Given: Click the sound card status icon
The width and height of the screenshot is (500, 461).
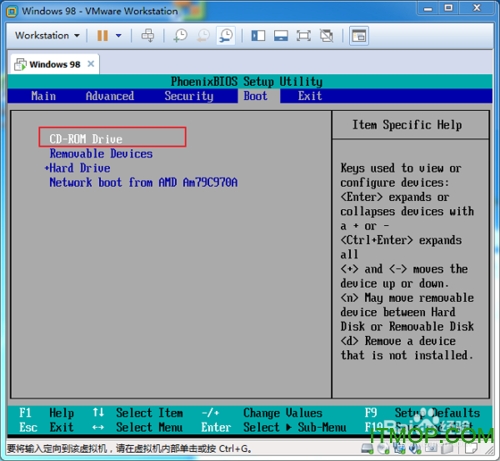Looking at the screenshot, I should click(415, 449).
